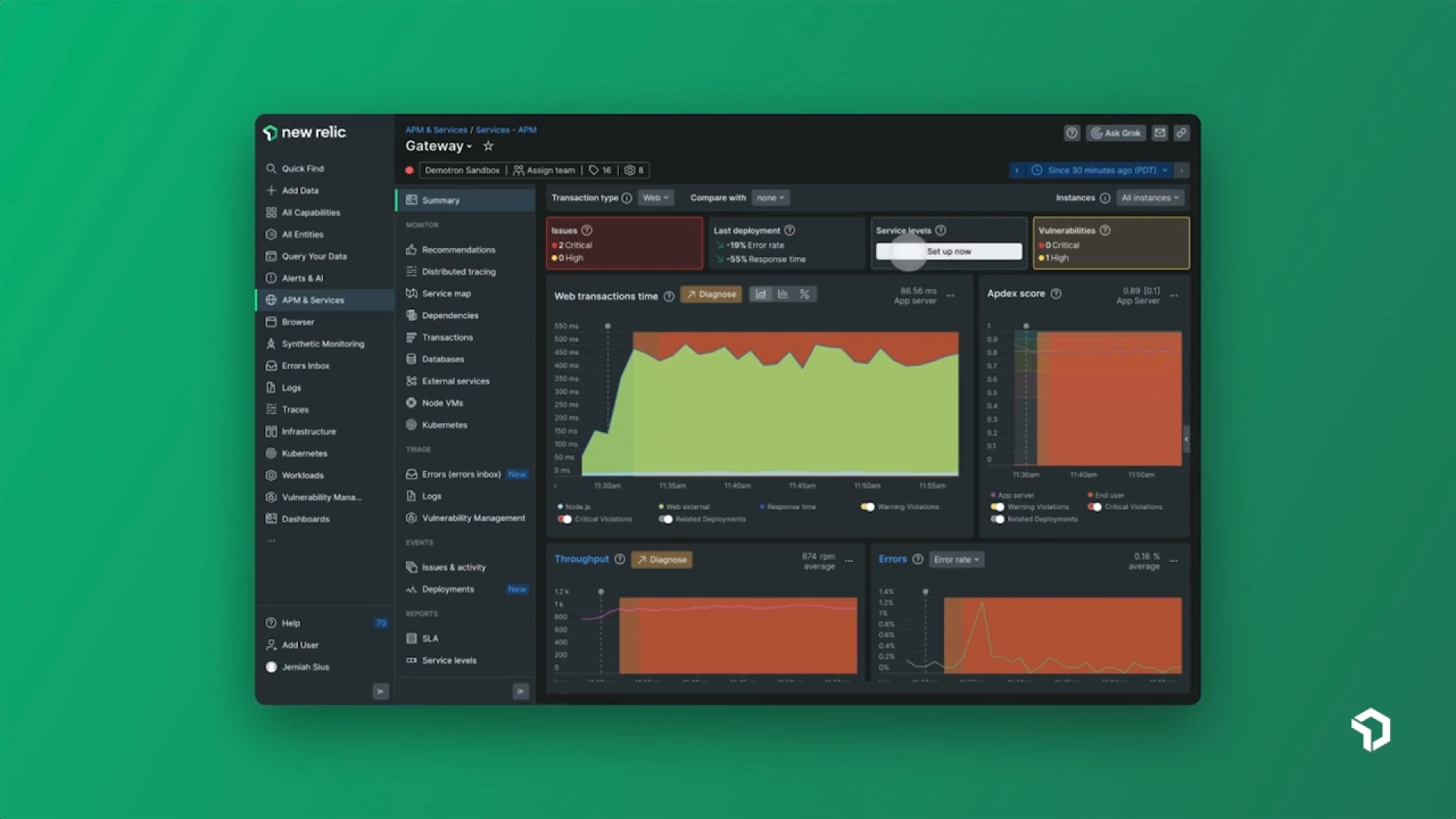
Task: Click the Transaction type info icon
Action: pos(626,198)
